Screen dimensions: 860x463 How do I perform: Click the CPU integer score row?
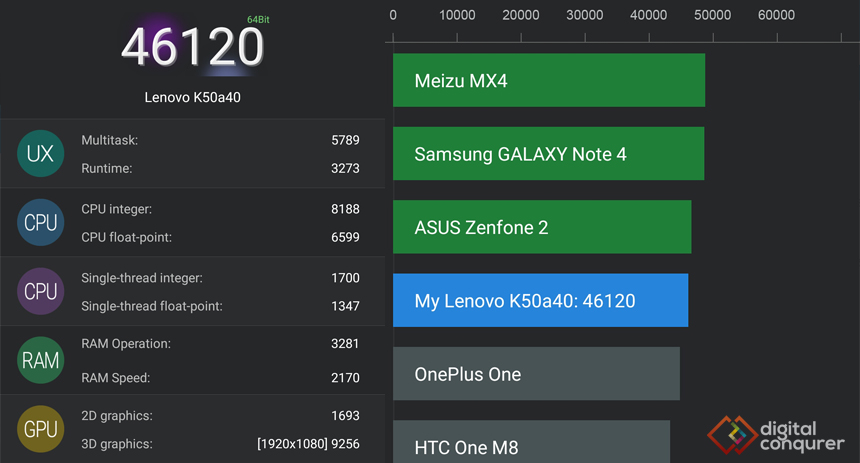click(220, 209)
